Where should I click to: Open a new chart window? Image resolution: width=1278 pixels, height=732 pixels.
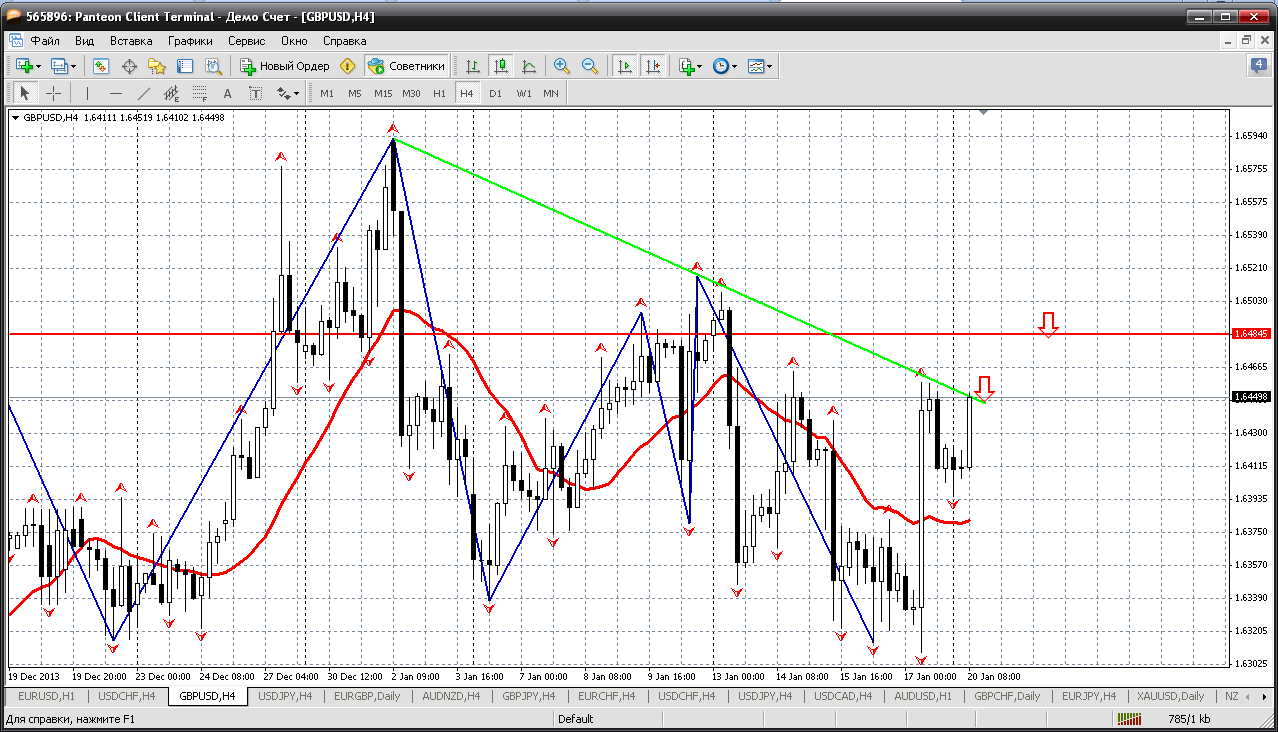24,66
